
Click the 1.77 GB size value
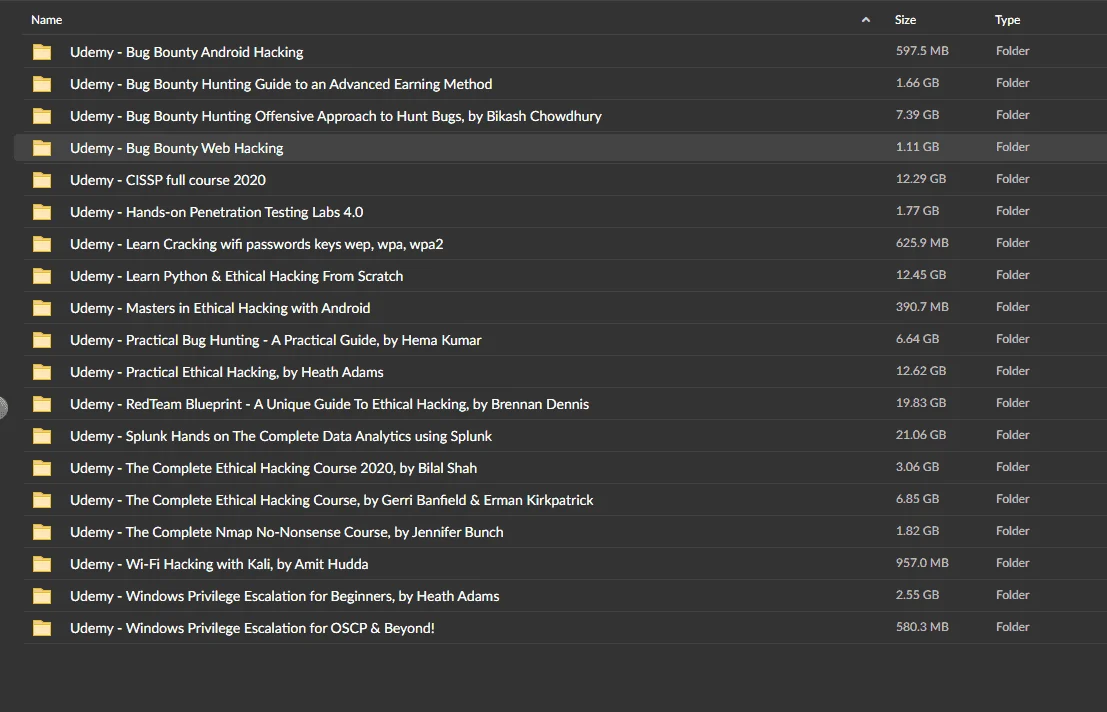pos(917,210)
